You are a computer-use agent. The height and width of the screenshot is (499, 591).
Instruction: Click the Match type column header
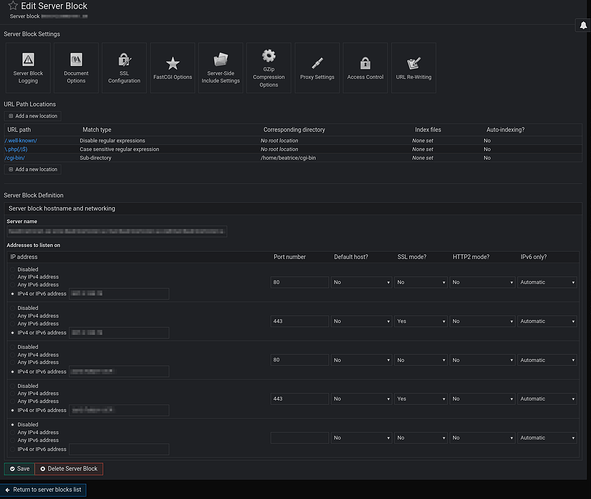pos(97,130)
